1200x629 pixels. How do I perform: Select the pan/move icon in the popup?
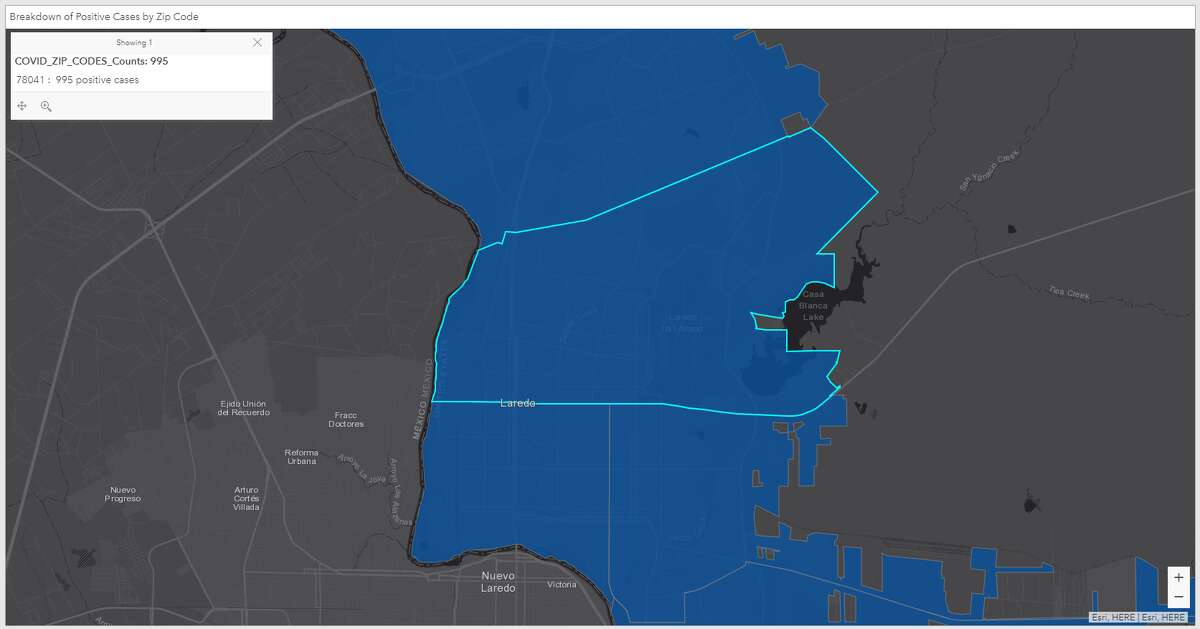click(x=21, y=105)
